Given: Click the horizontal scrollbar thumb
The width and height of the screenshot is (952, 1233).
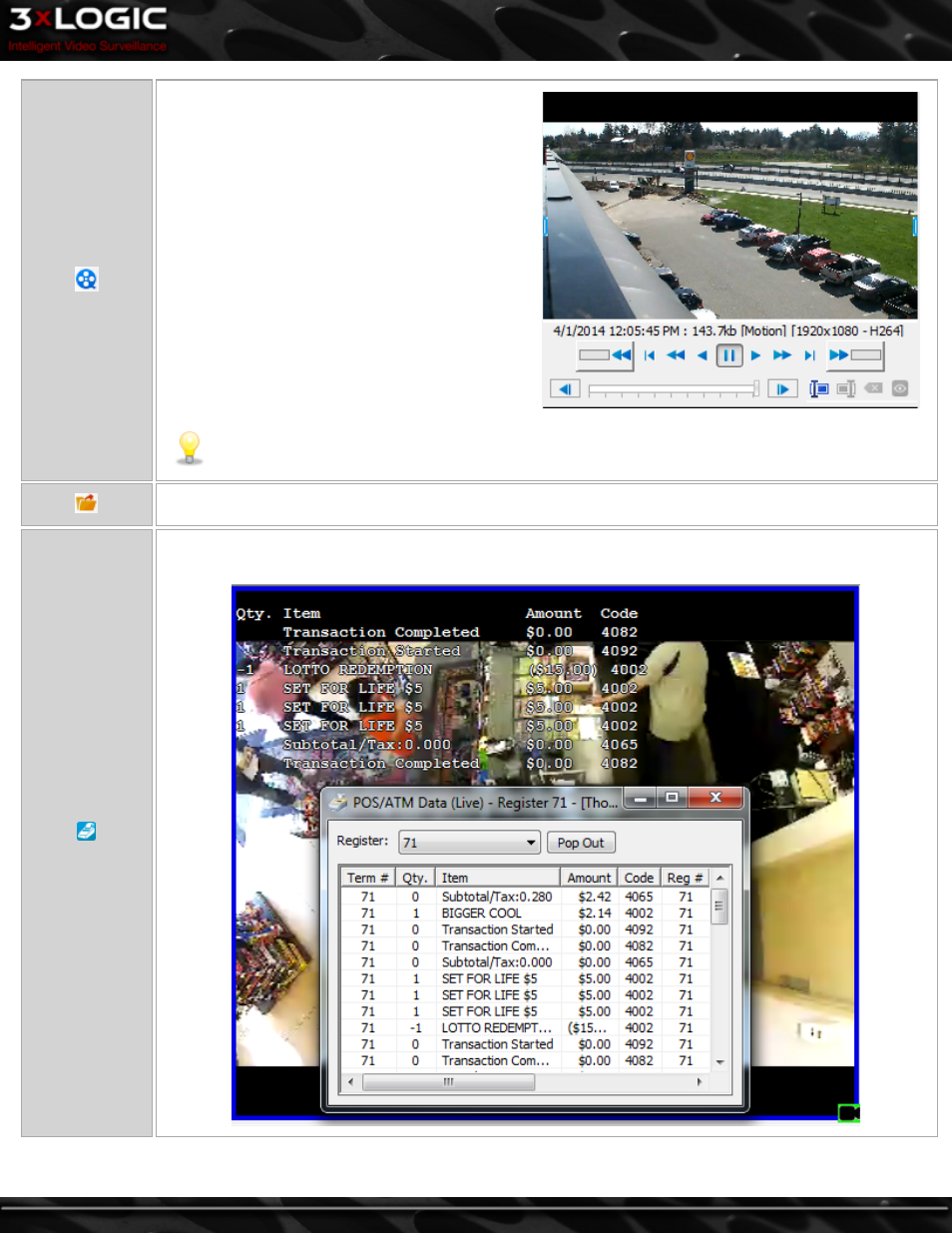Looking at the screenshot, I should 448,1081.
